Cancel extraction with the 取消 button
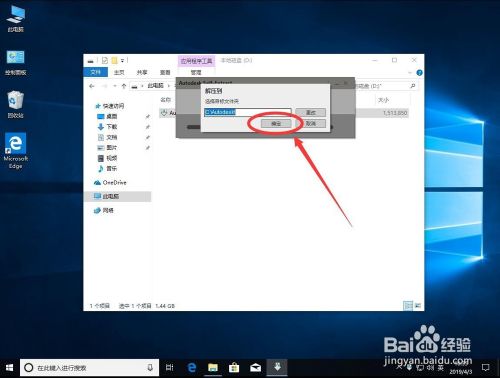Image resolution: width=500 pixels, height=378 pixels. (310, 124)
